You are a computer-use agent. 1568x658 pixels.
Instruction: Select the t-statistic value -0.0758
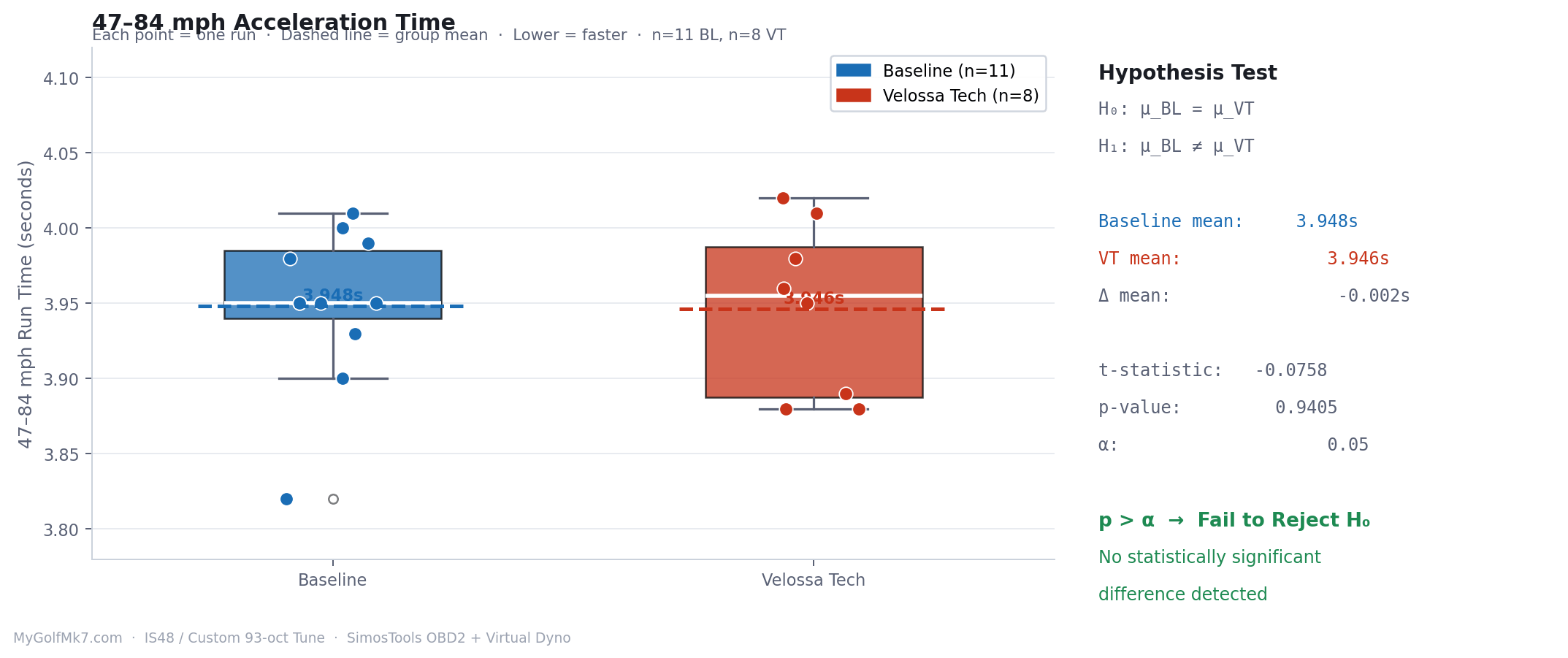click(1290, 370)
